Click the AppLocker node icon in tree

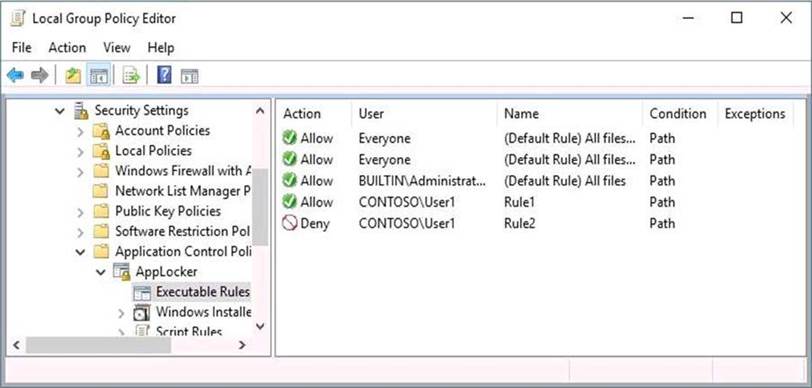click(121, 271)
